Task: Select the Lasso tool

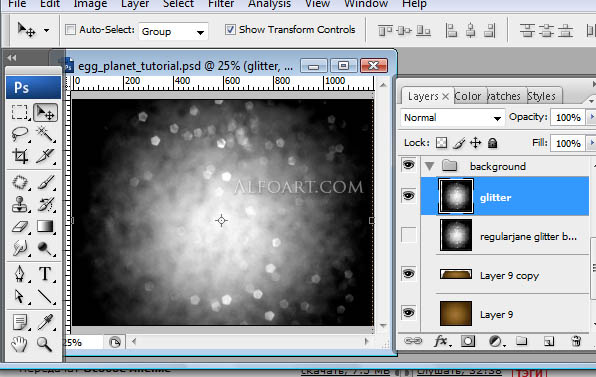Action: tap(20, 134)
